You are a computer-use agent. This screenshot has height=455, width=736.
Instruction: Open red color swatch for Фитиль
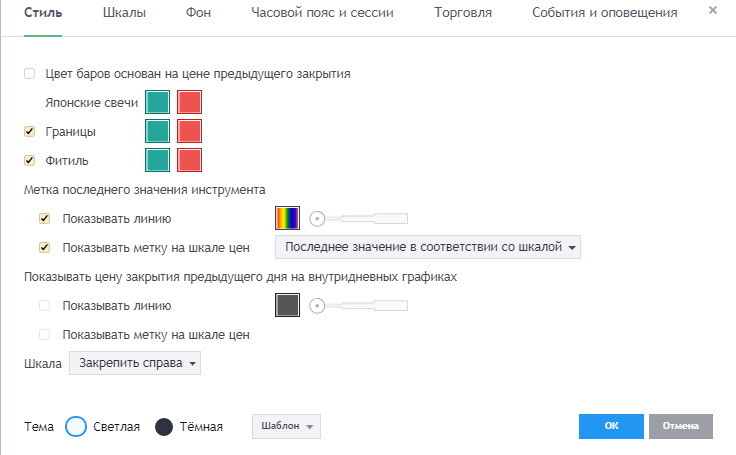point(189,160)
